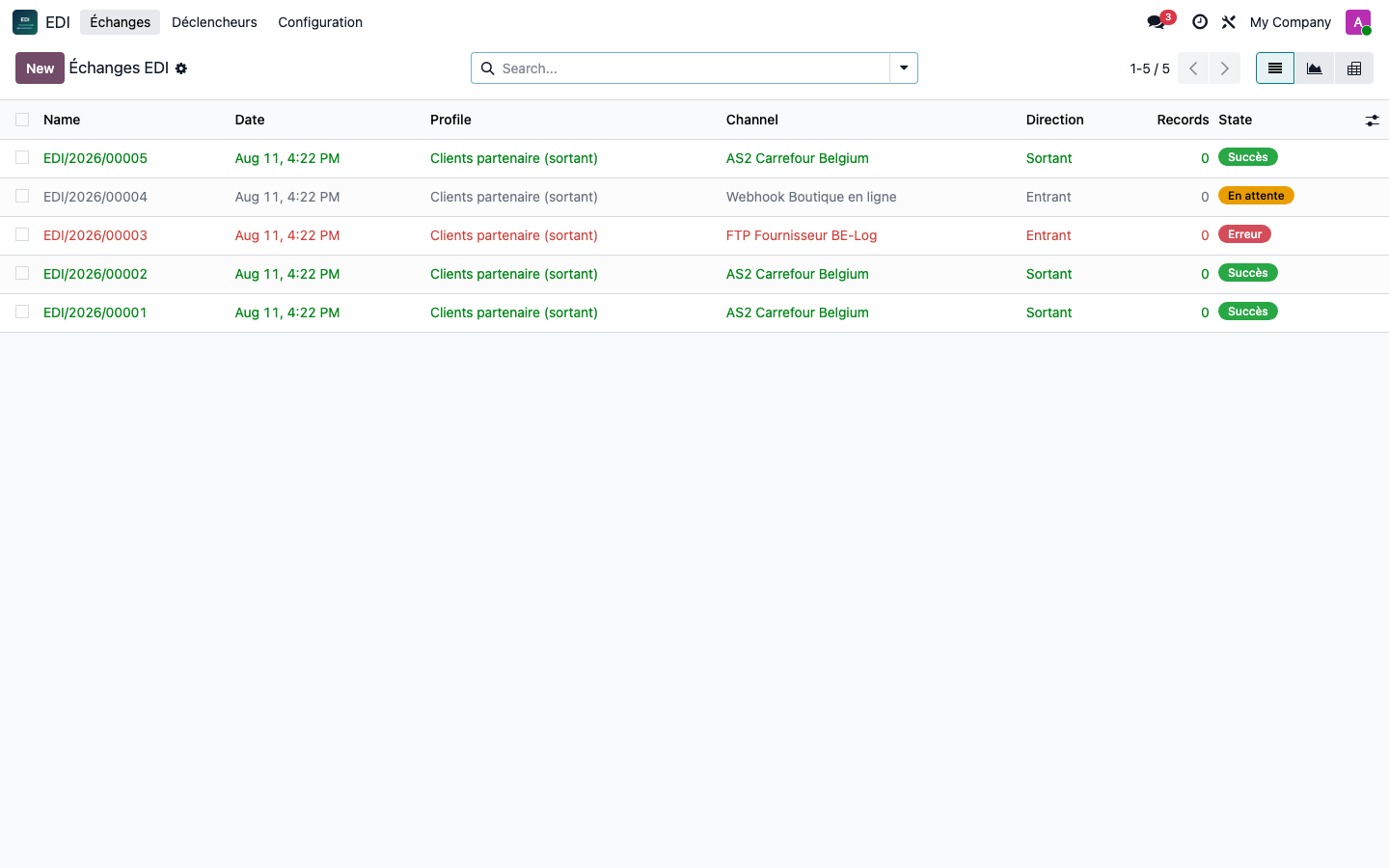
Task: Click the Succès badge of EDI/2026/00005
Action: click(1248, 157)
